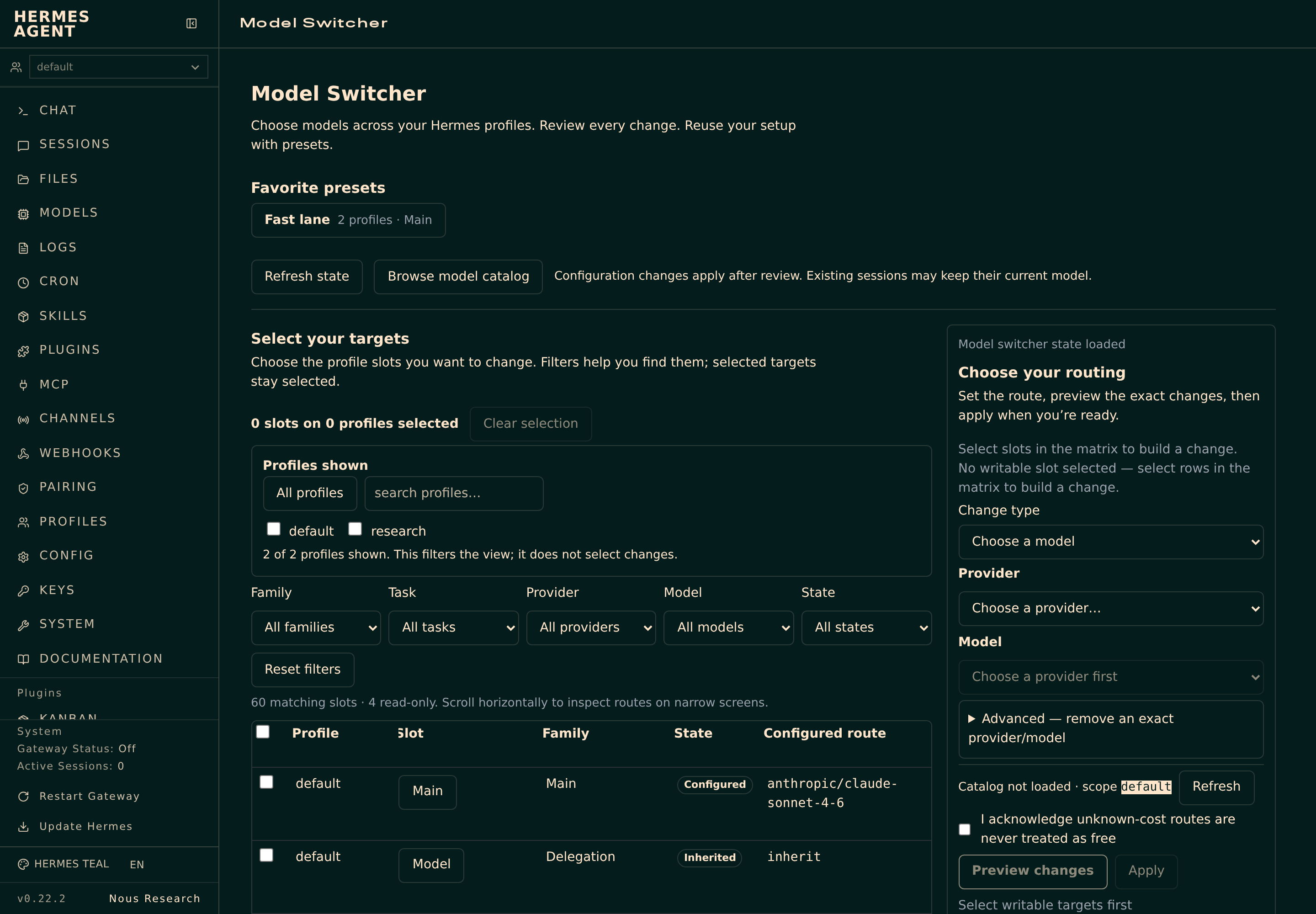
Task: Click the Restart Gateway refresh icon
Action: click(23, 797)
